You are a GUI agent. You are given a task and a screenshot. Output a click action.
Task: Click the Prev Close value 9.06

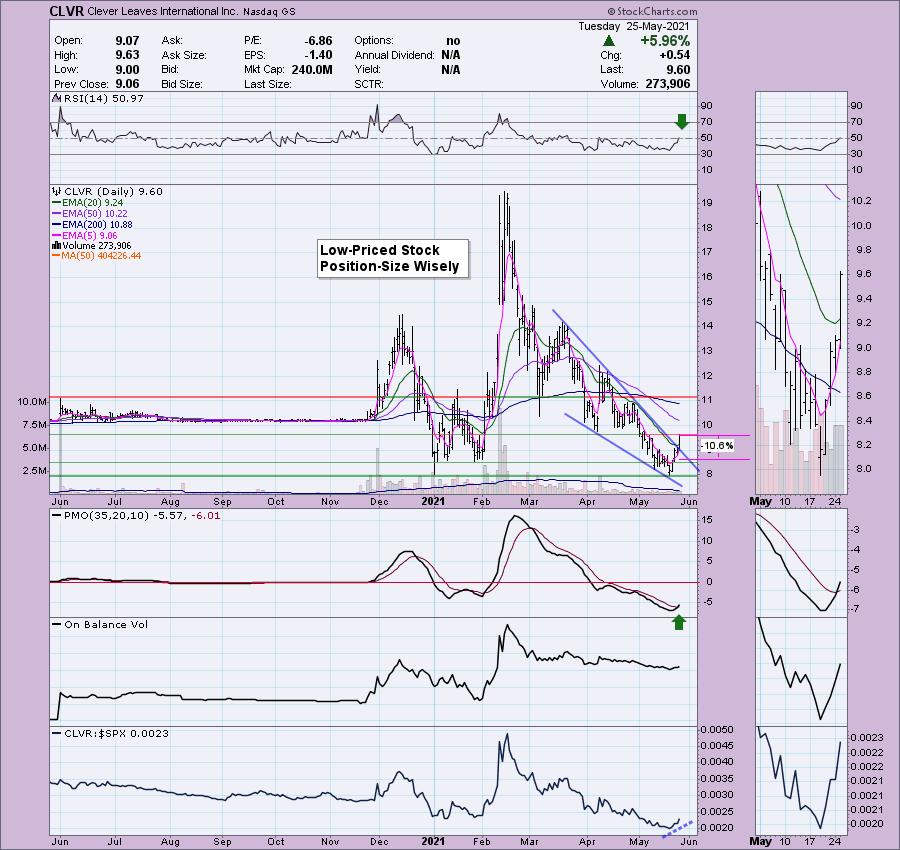[x=127, y=84]
